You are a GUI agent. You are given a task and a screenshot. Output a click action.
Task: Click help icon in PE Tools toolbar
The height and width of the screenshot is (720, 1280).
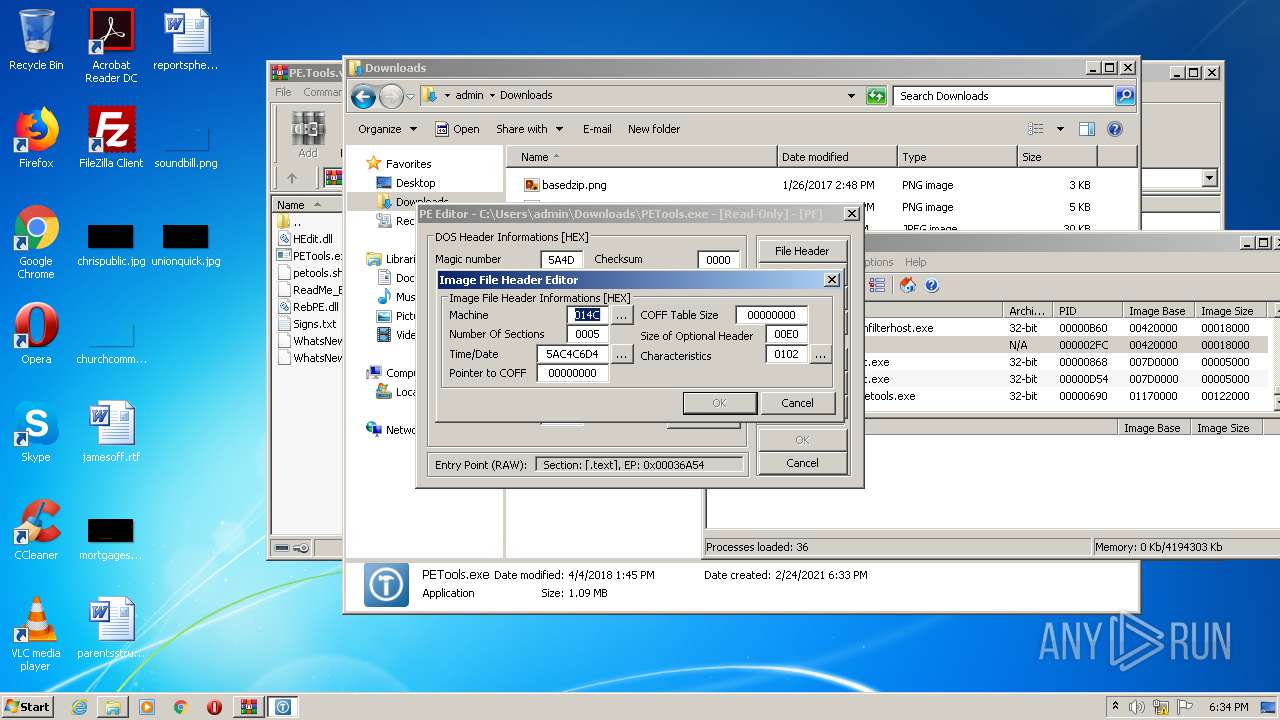point(931,286)
